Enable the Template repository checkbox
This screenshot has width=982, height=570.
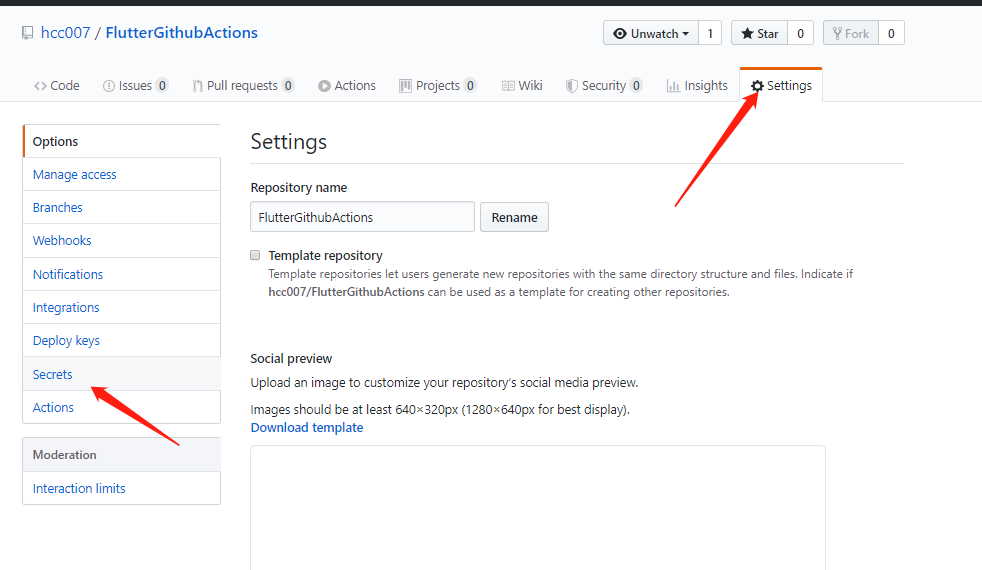tap(255, 255)
